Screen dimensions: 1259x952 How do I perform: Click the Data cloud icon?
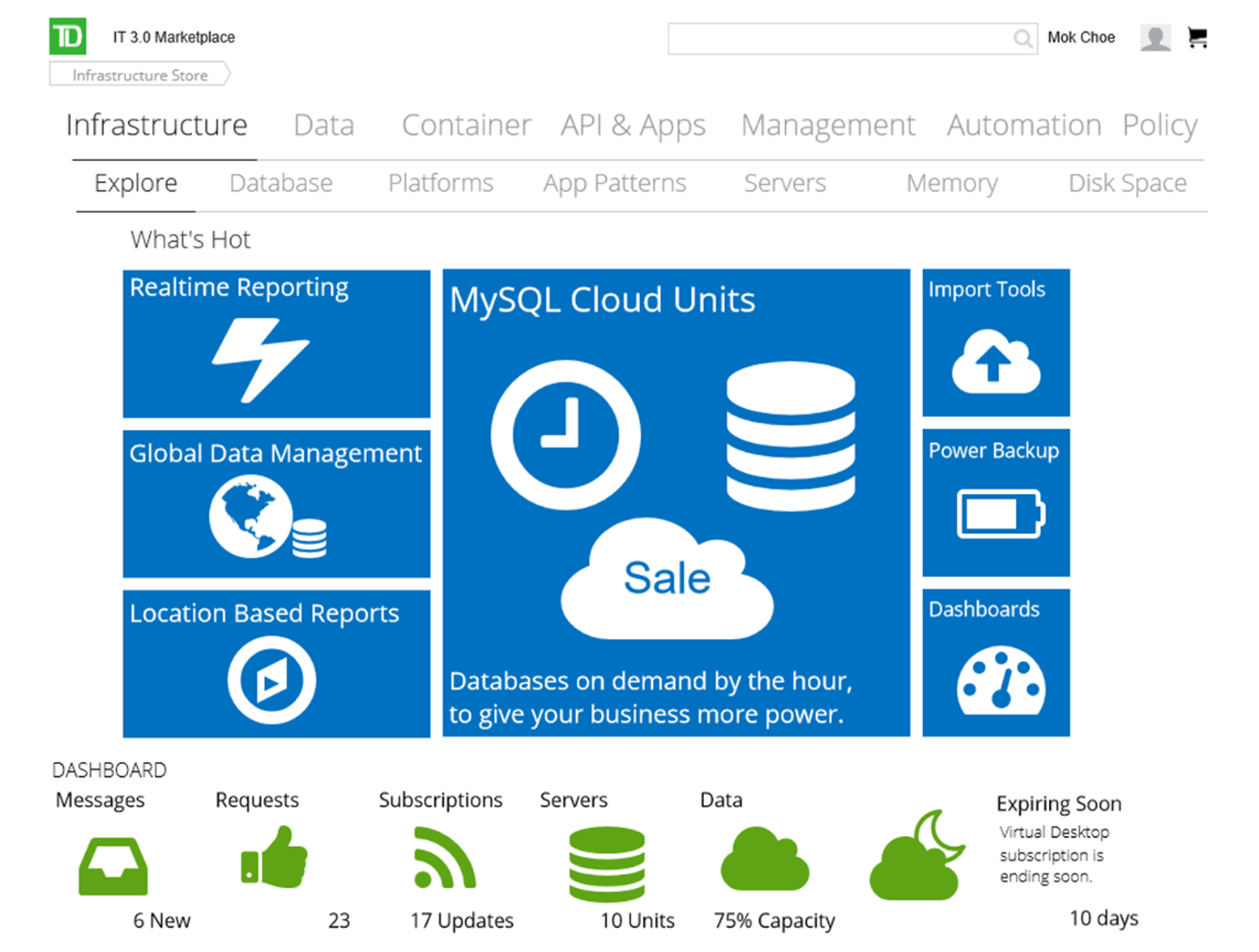764,860
